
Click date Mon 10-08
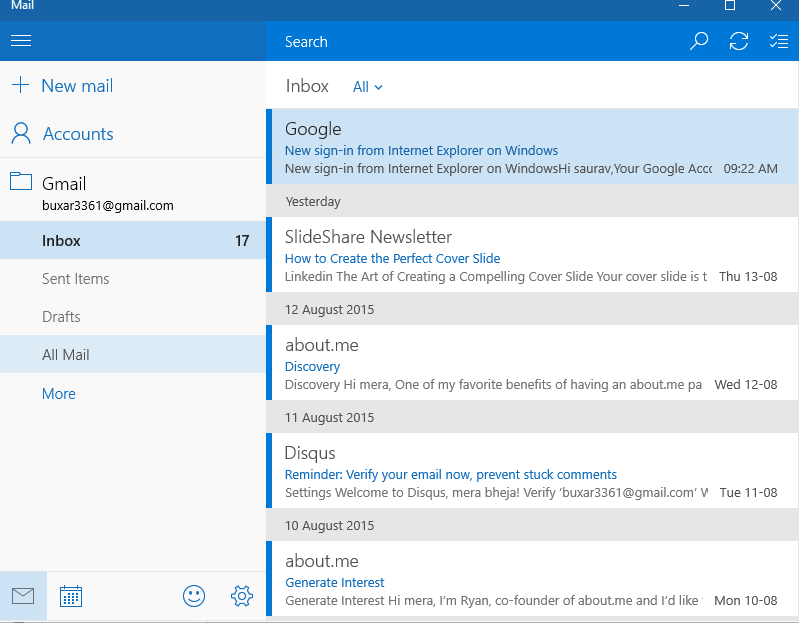pyautogui.click(x=746, y=601)
